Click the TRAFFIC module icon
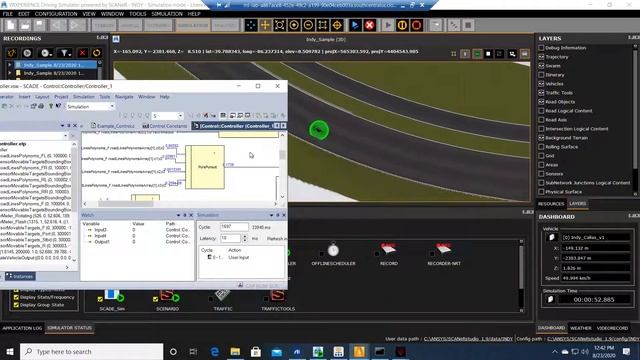Screen dimensions: 640x360 coord(223,296)
